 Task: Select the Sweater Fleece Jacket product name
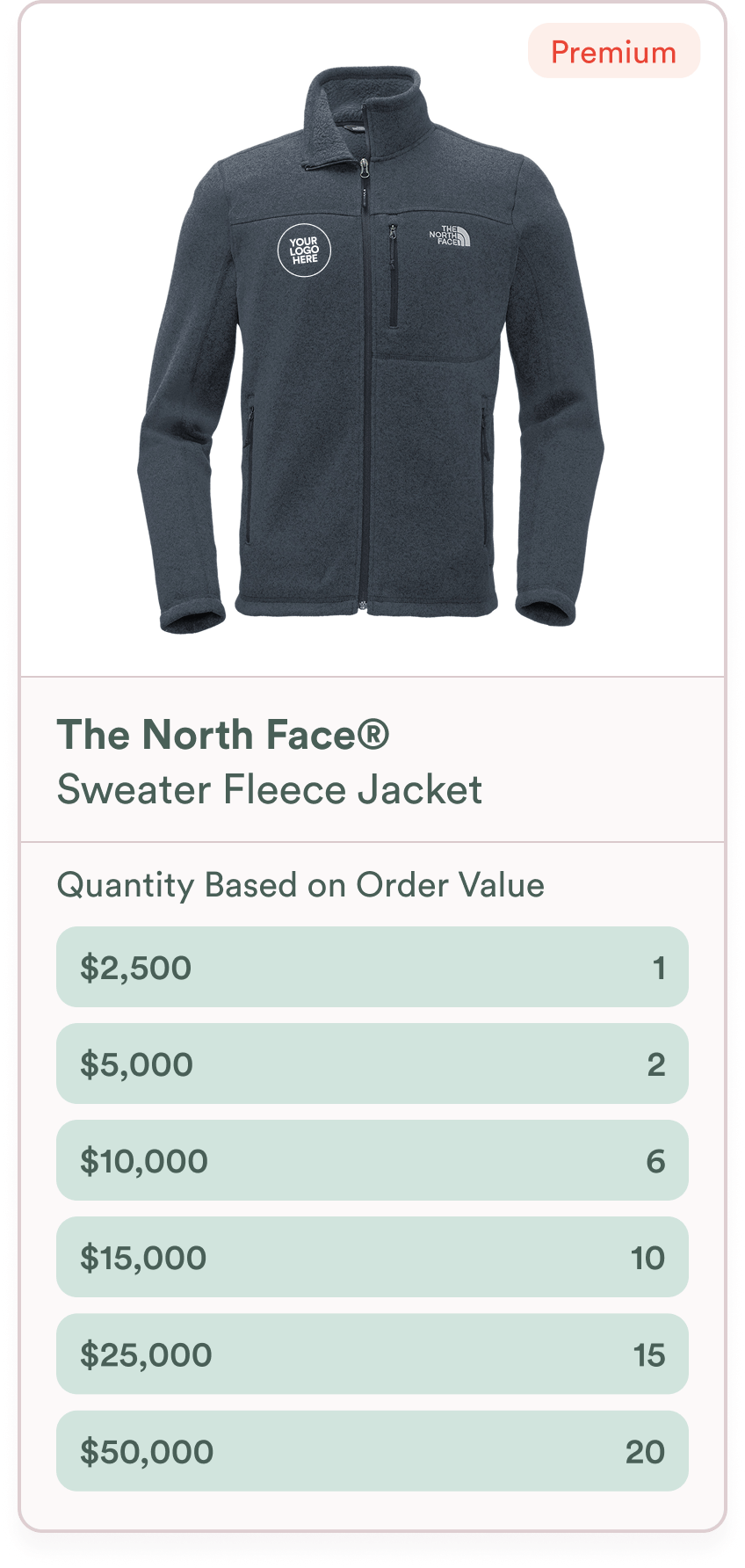click(x=270, y=789)
